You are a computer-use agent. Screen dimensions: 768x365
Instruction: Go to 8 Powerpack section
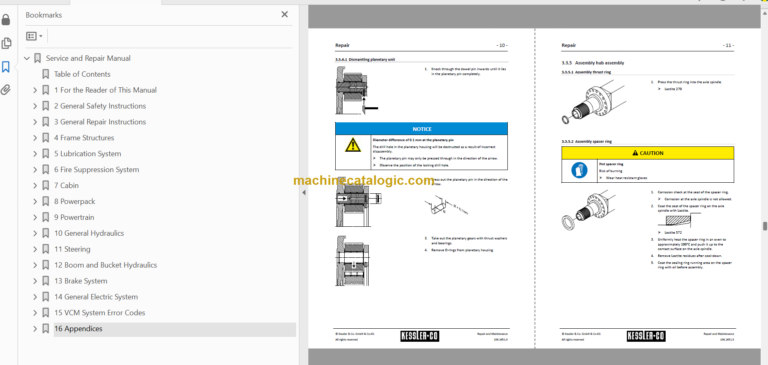(x=74, y=201)
